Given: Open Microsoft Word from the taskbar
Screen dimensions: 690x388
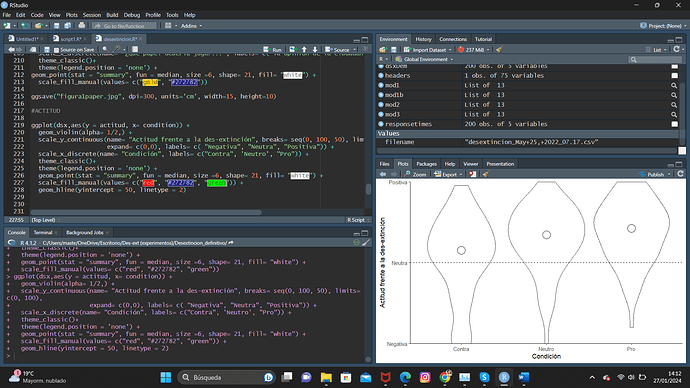Looking at the screenshot, I should point(523,377).
